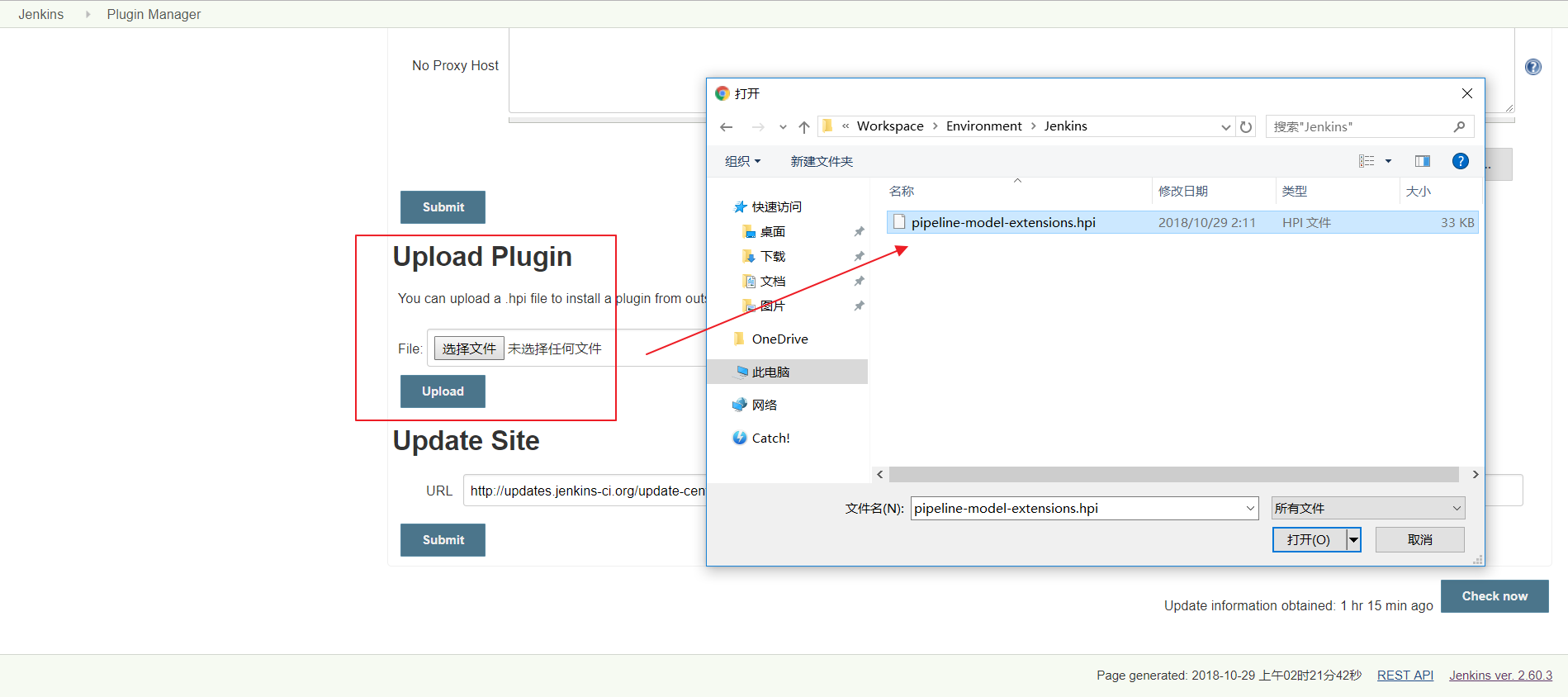Image resolution: width=1568 pixels, height=697 pixels.
Task: Click the back arrow in file dialog
Action: coord(727,126)
